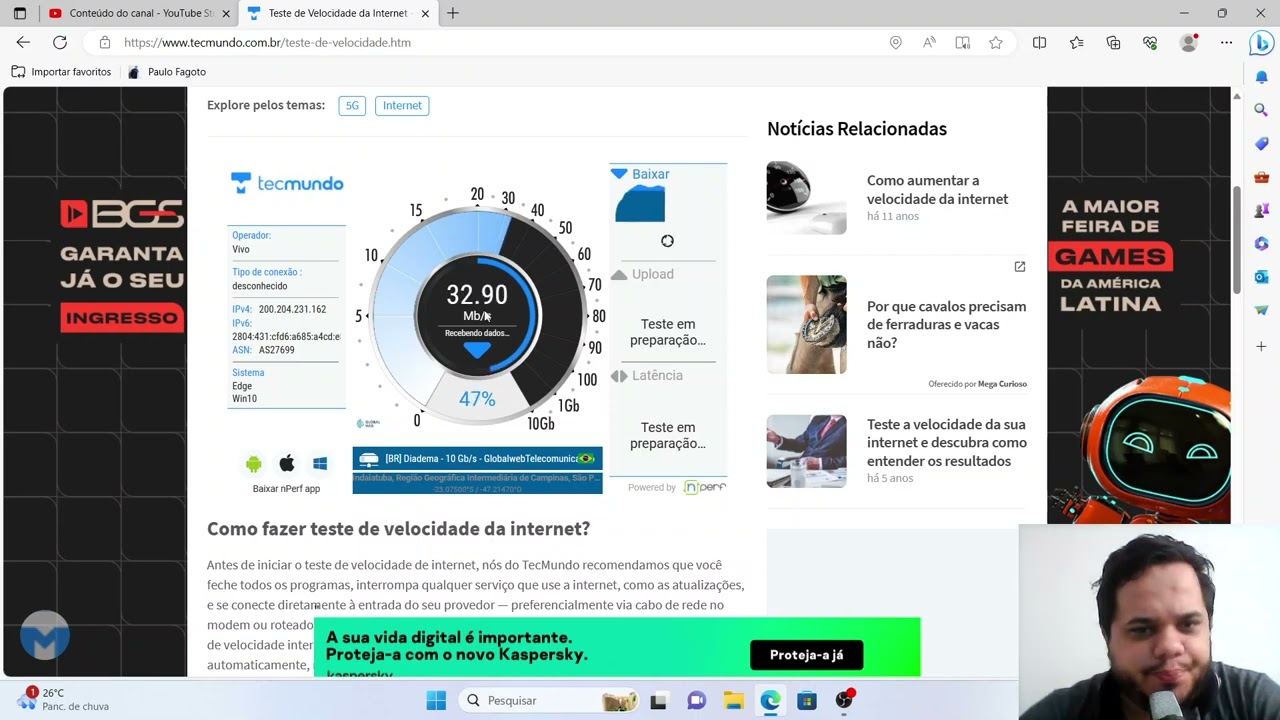Click the tecmundo logo in speed test
The width and height of the screenshot is (1280, 720).
click(287, 183)
